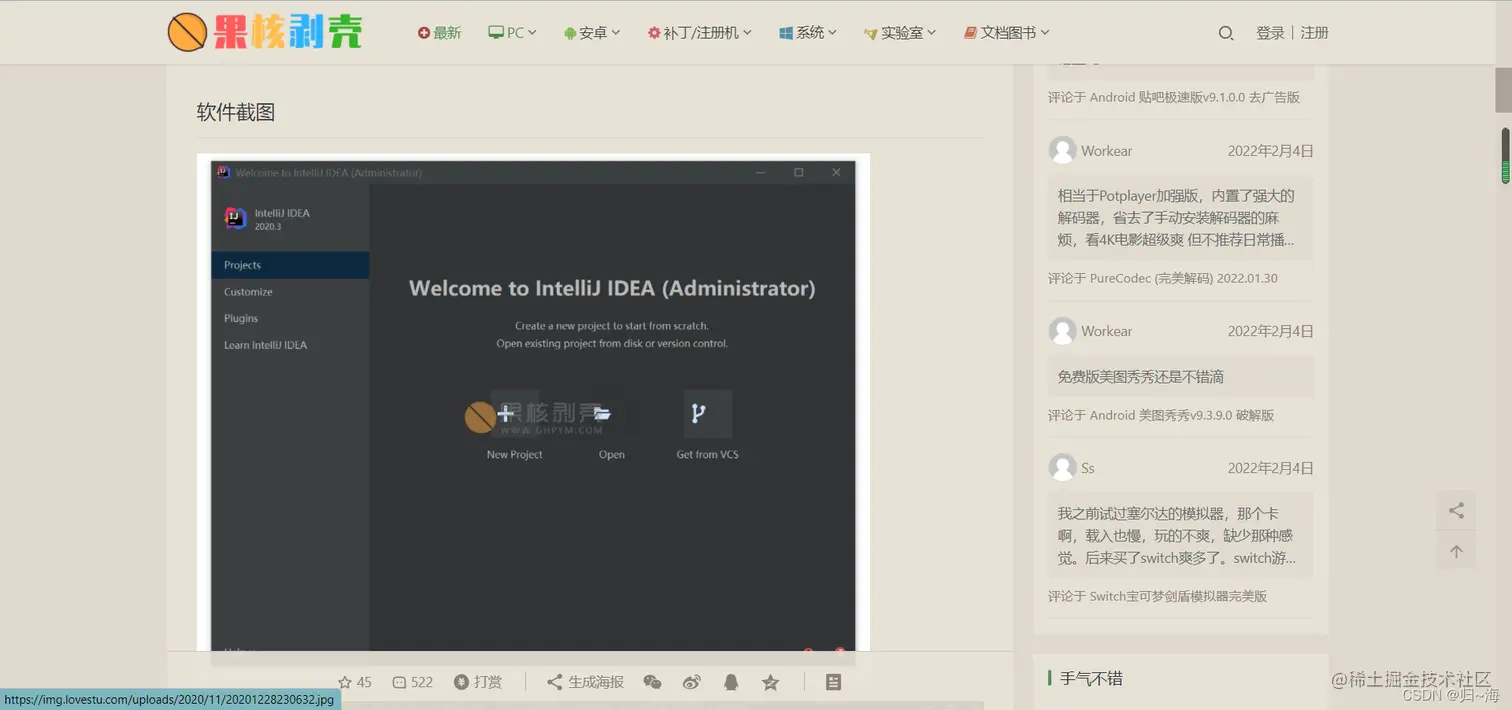Select Projects tab in IntelliJ screenshot
Screen dimensions: 1512x710
(290, 265)
